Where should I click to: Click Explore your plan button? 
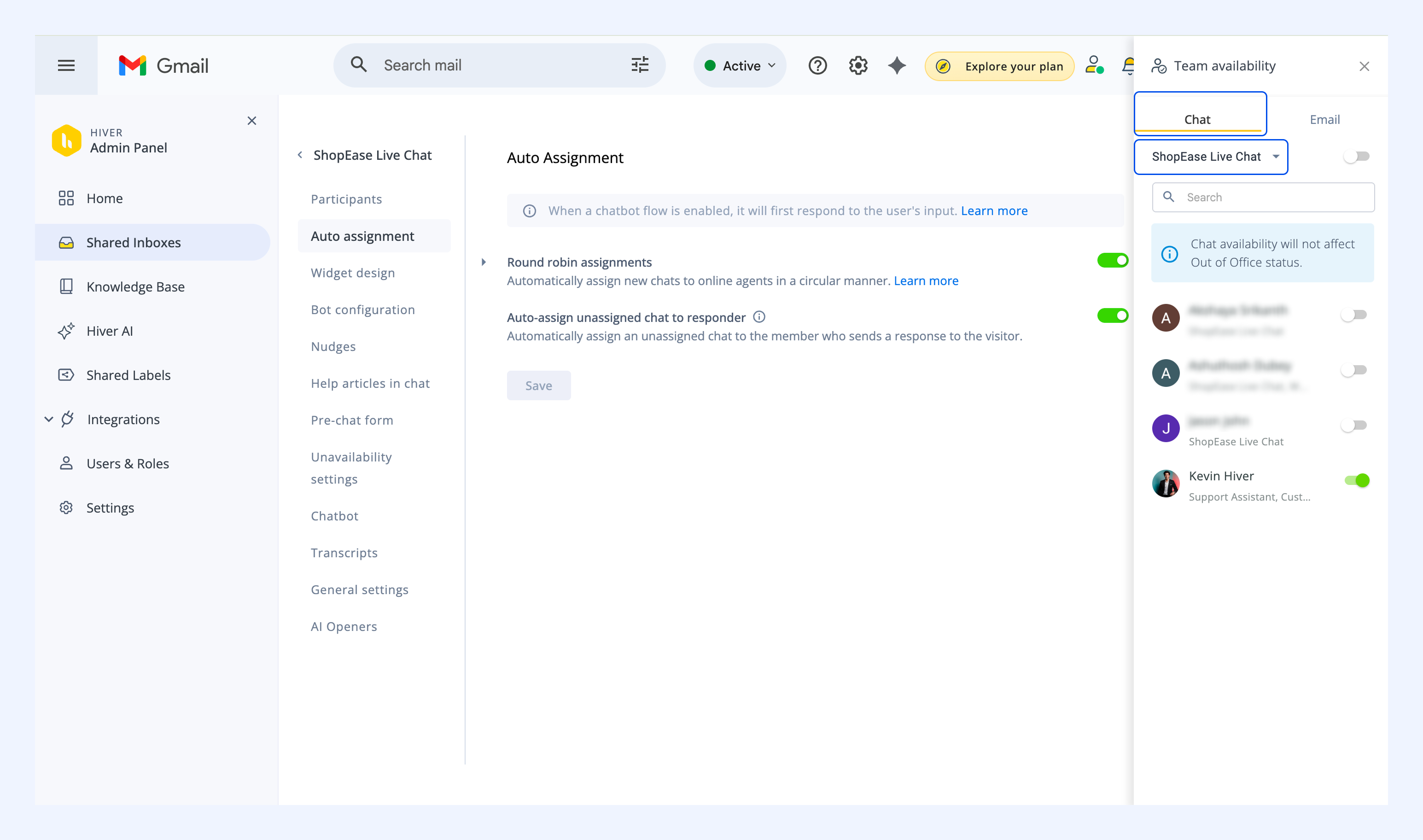click(x=999, y=66)
